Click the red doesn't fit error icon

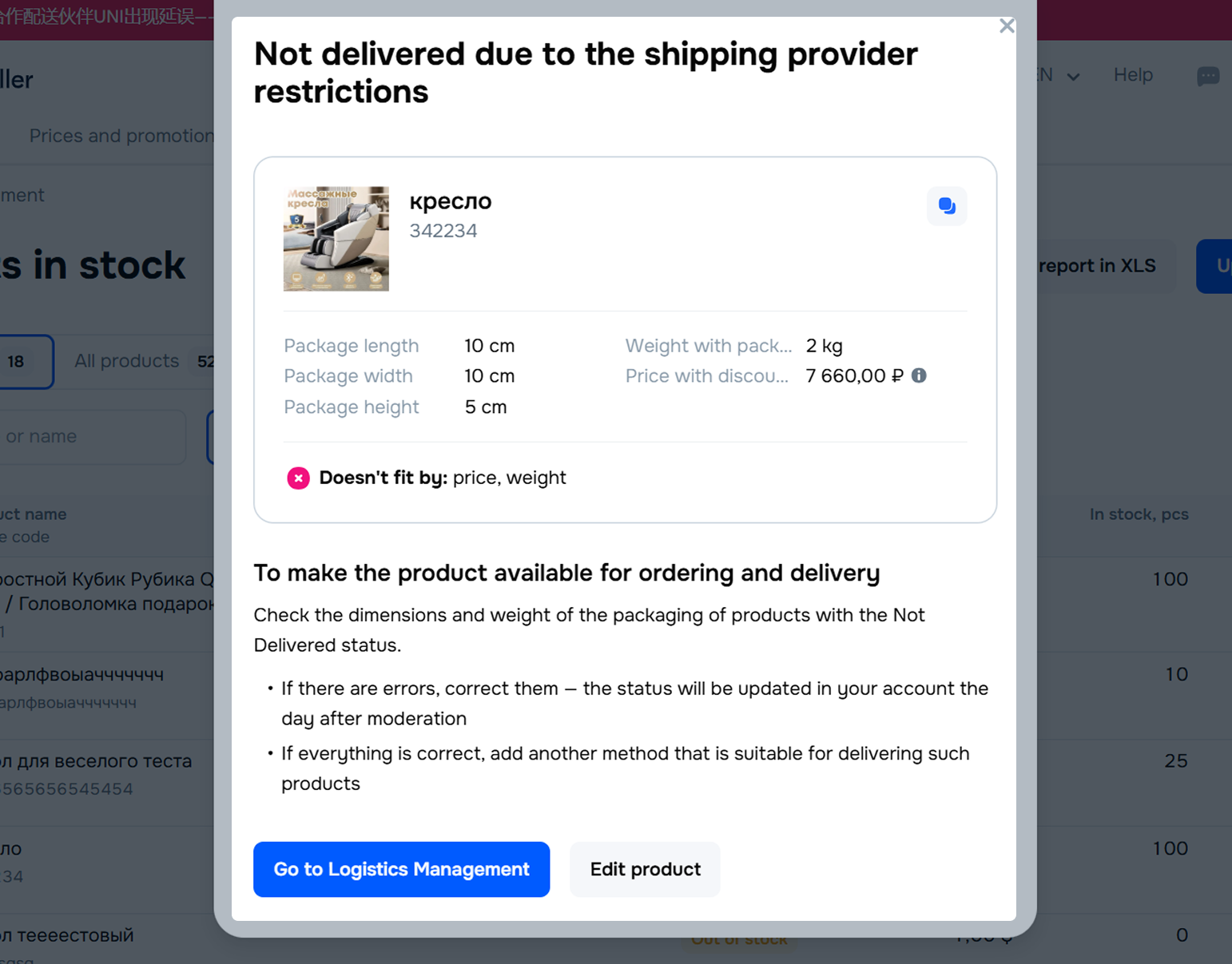[x=298, y=478]
